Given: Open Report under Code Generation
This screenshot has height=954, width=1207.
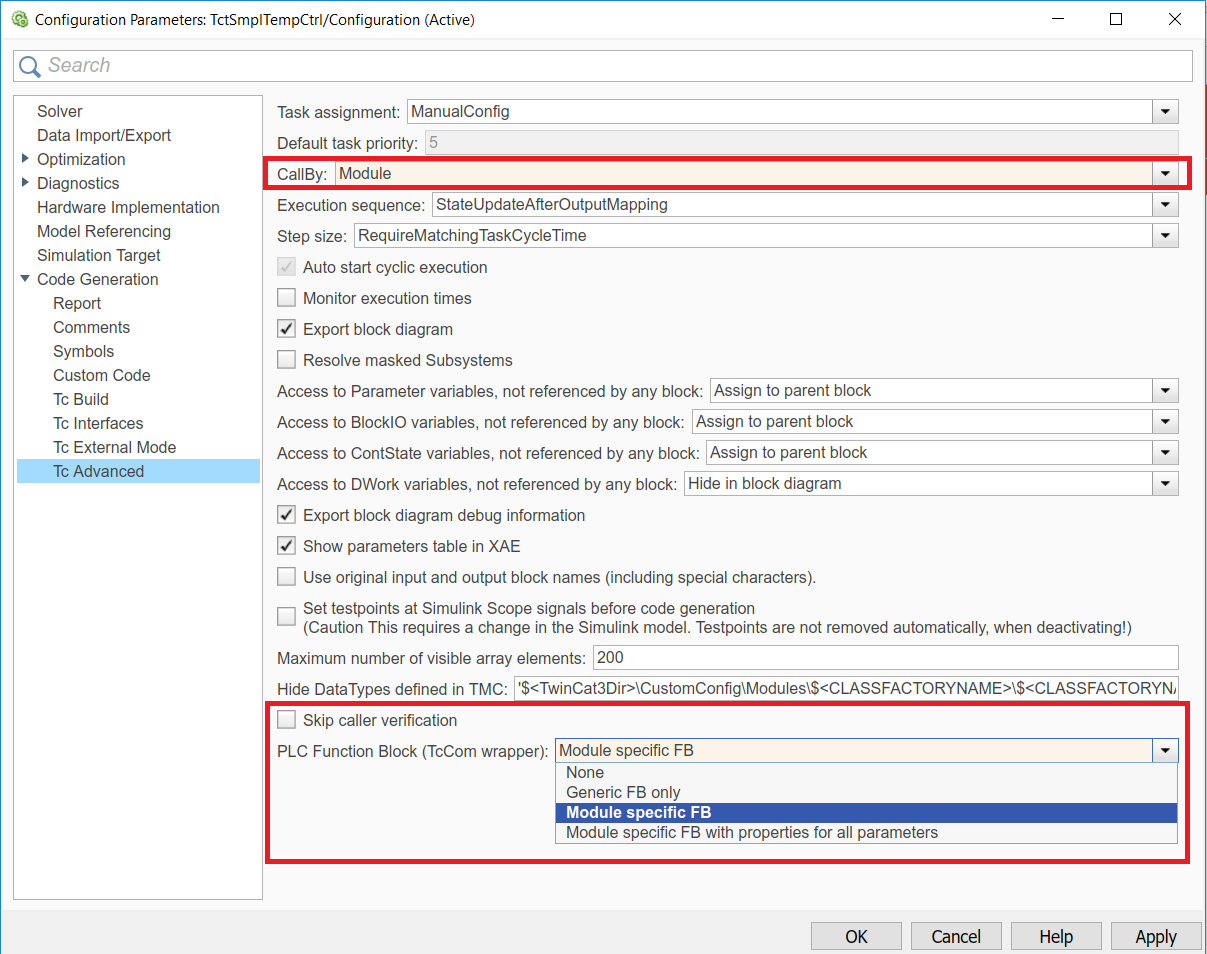Looking at the screenshot, I should (x=77, y=303).
